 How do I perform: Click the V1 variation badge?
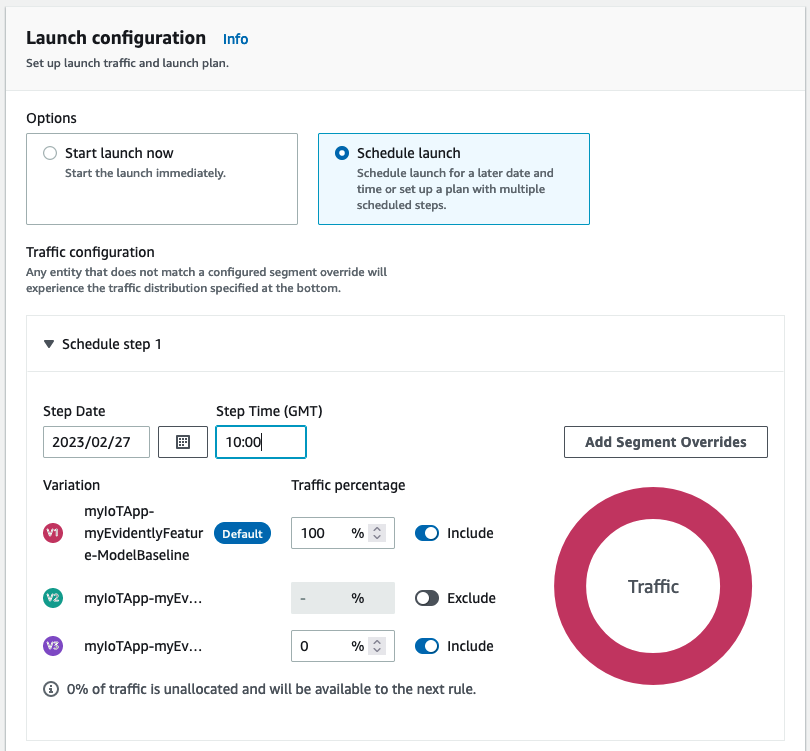(x=52, y=533)
